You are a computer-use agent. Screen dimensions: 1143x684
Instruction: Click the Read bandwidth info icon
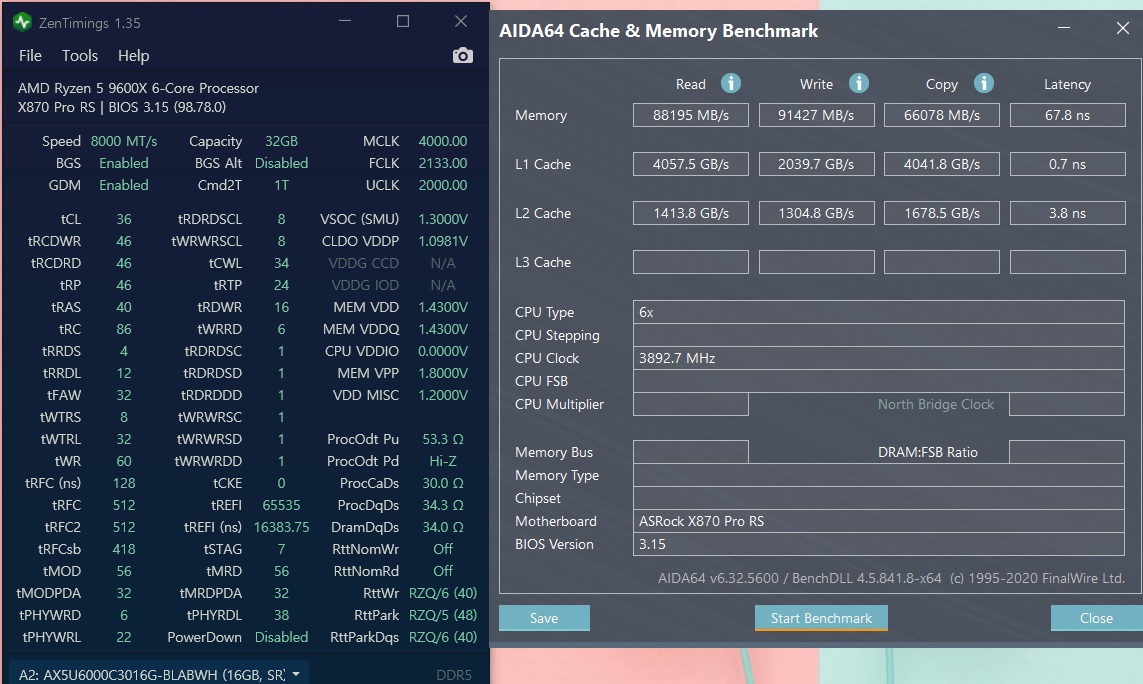point(731,84)
